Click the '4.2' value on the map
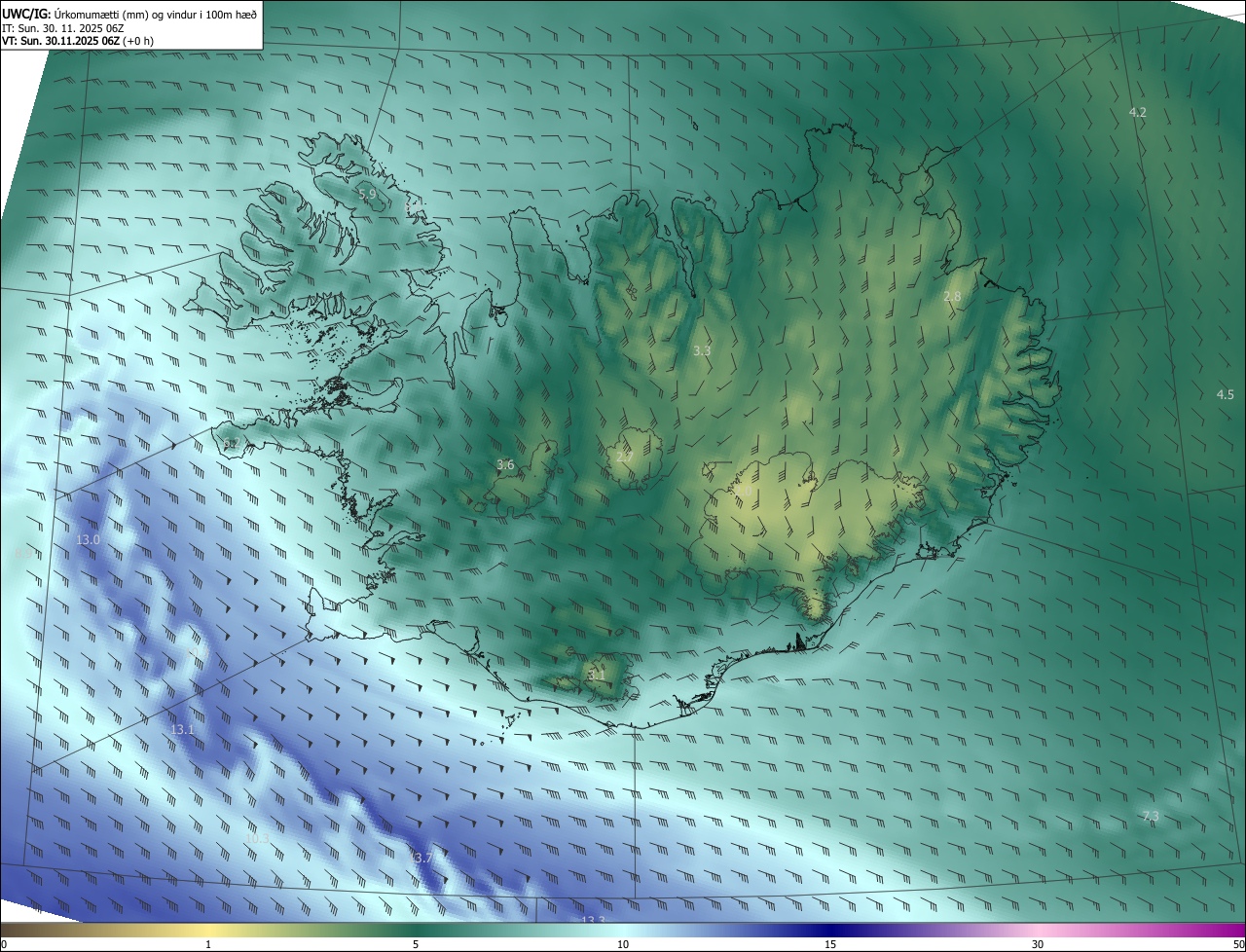Viewport: 1246px width, 952px height. pyautogui.click(x=1137, y=113)
